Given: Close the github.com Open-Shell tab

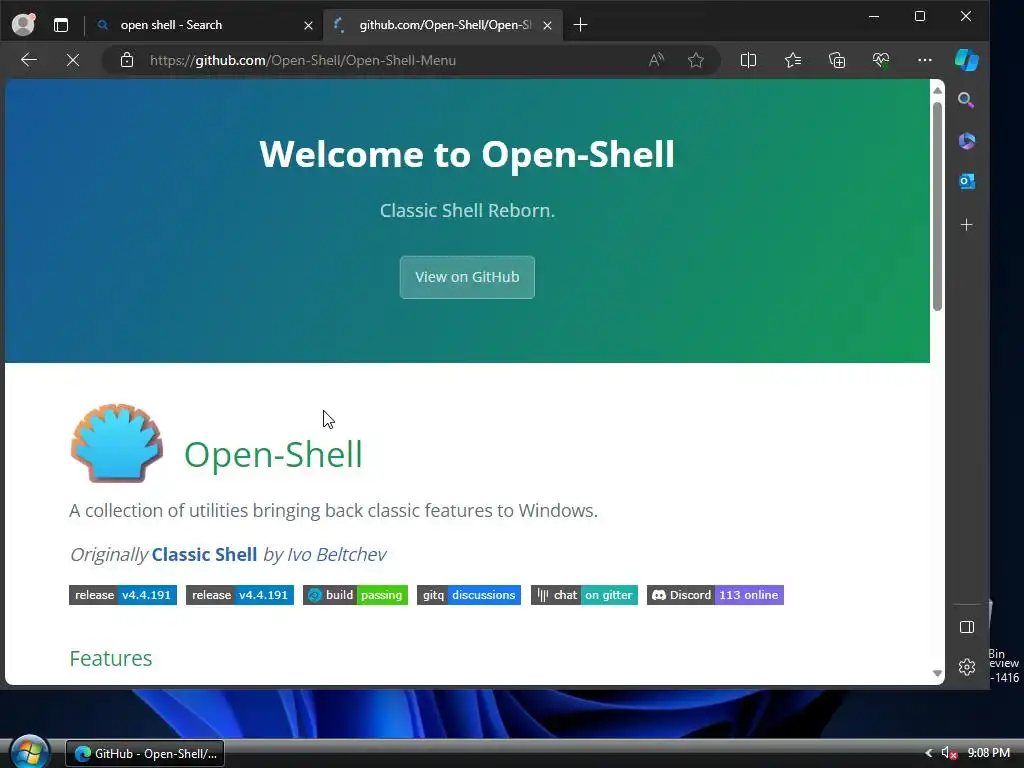Looking at the screenshot, I should pos(547,25).
